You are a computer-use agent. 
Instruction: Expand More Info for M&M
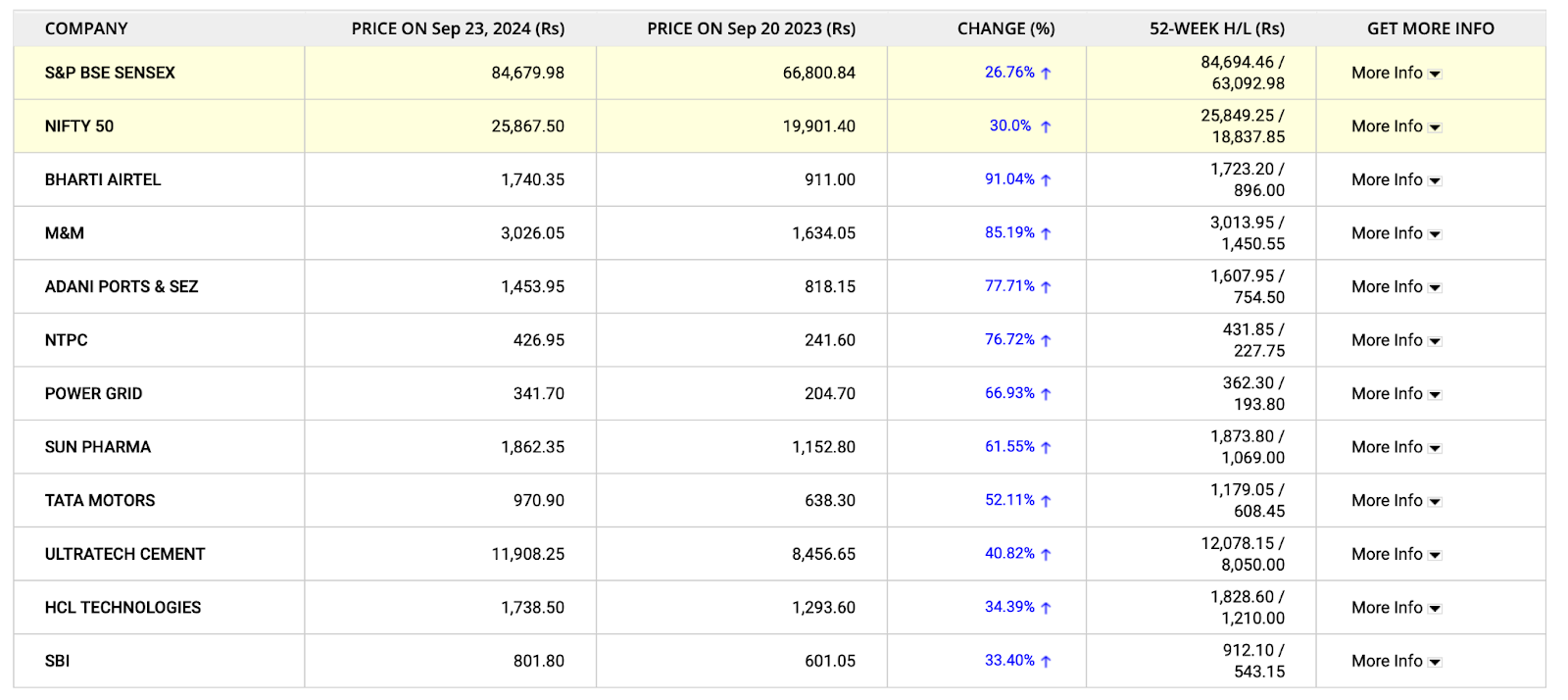pyautogui.click(x=1396, y=233)
